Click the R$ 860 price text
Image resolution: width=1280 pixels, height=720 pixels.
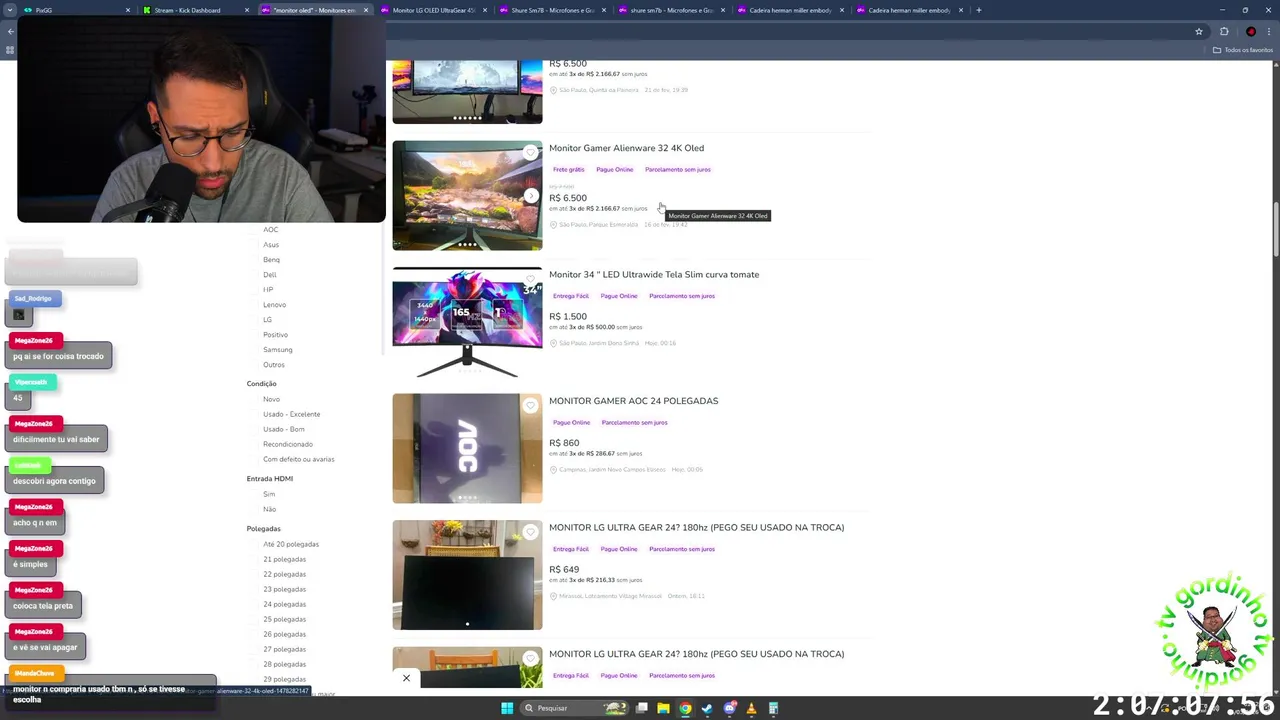point(564,443)
